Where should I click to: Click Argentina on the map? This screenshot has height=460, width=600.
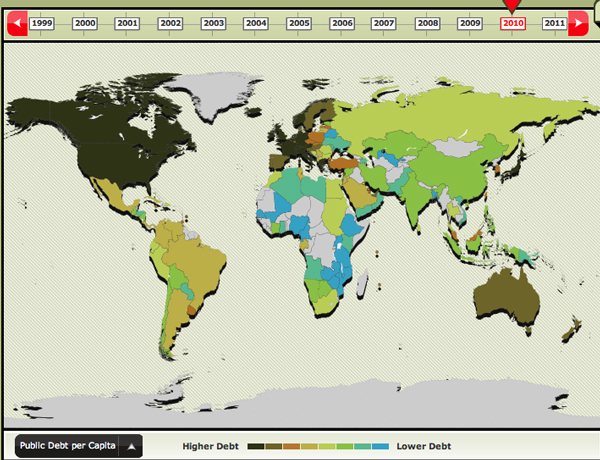click(x=176, y=312)
